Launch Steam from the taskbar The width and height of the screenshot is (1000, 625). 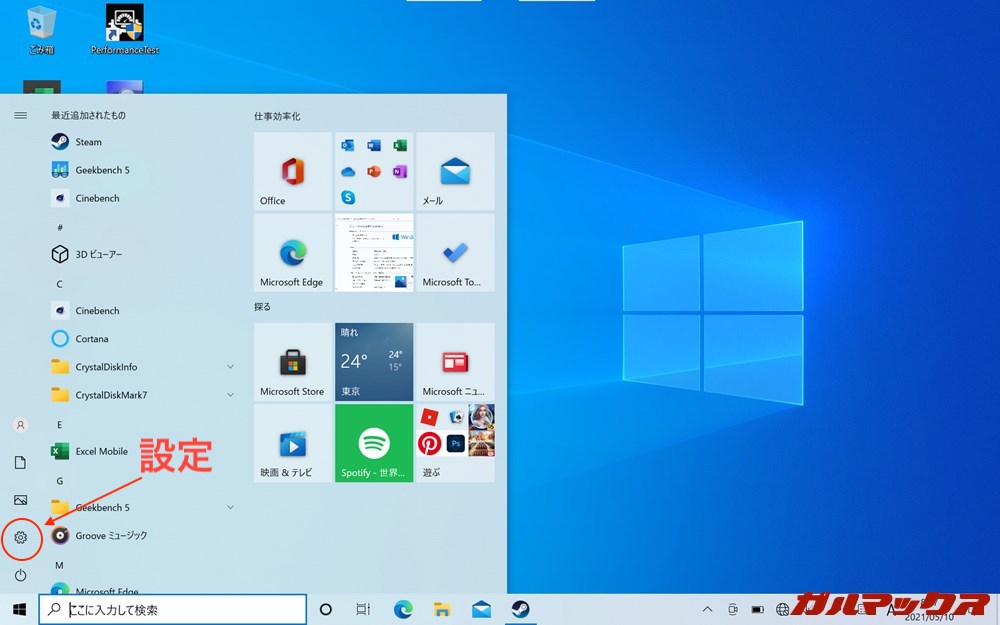click(x=521, y=607)
